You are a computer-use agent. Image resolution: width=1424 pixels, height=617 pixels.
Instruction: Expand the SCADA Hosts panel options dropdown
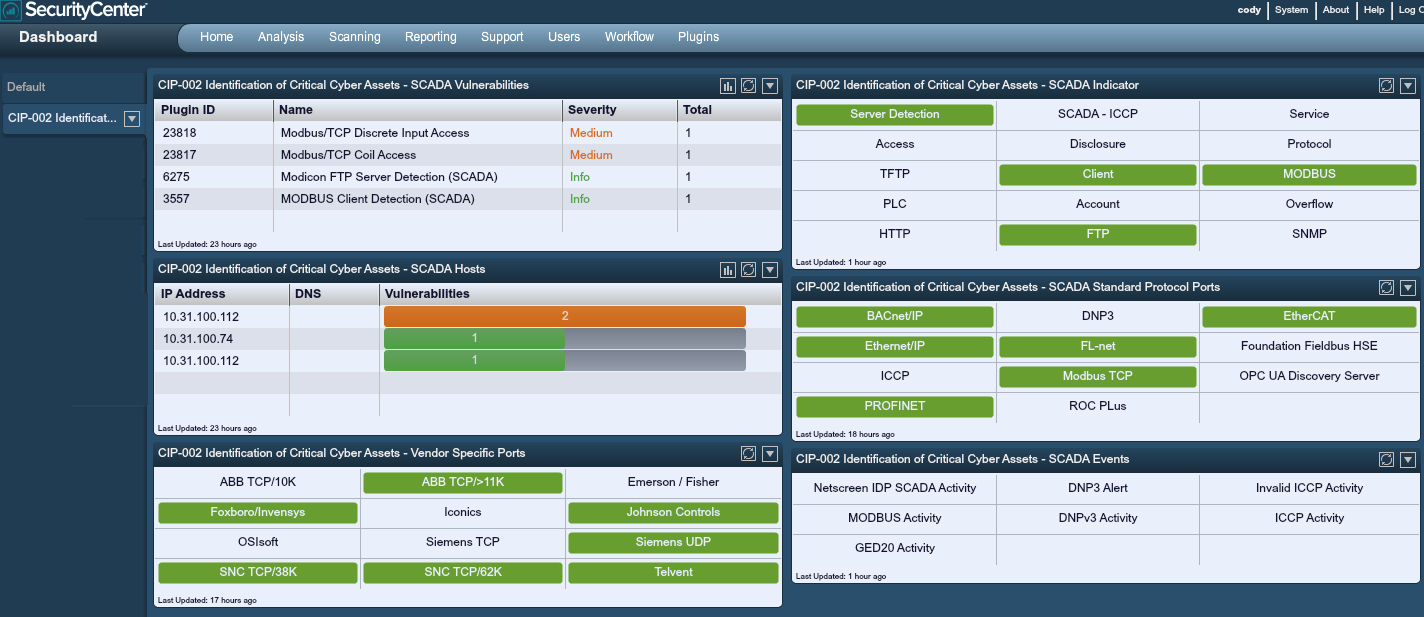[x=770, y=270]
